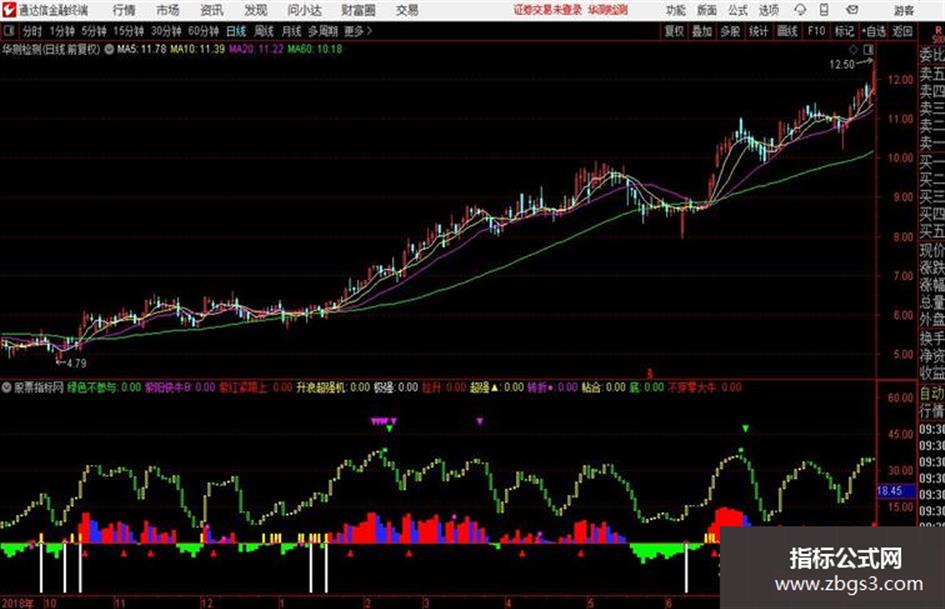Screen dimensions: 945x609
Task: Toggle the side panel icon near the diamond
Action: [x=868, y=49]
